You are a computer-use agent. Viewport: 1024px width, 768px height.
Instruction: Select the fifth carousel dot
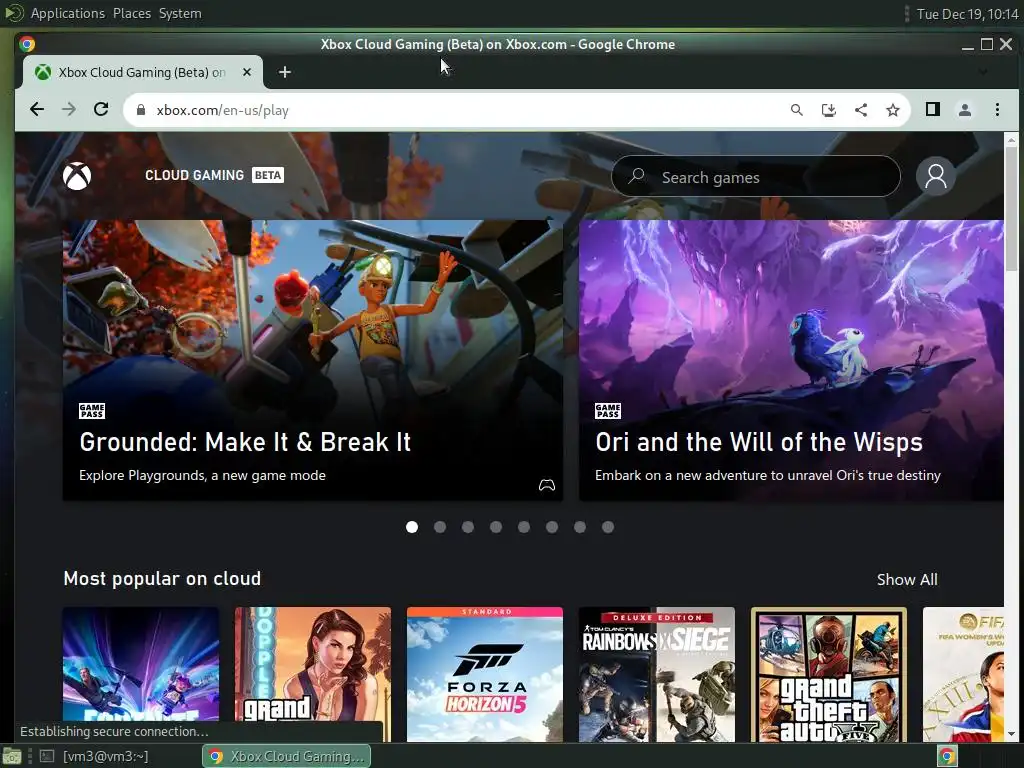coord(524,527)
